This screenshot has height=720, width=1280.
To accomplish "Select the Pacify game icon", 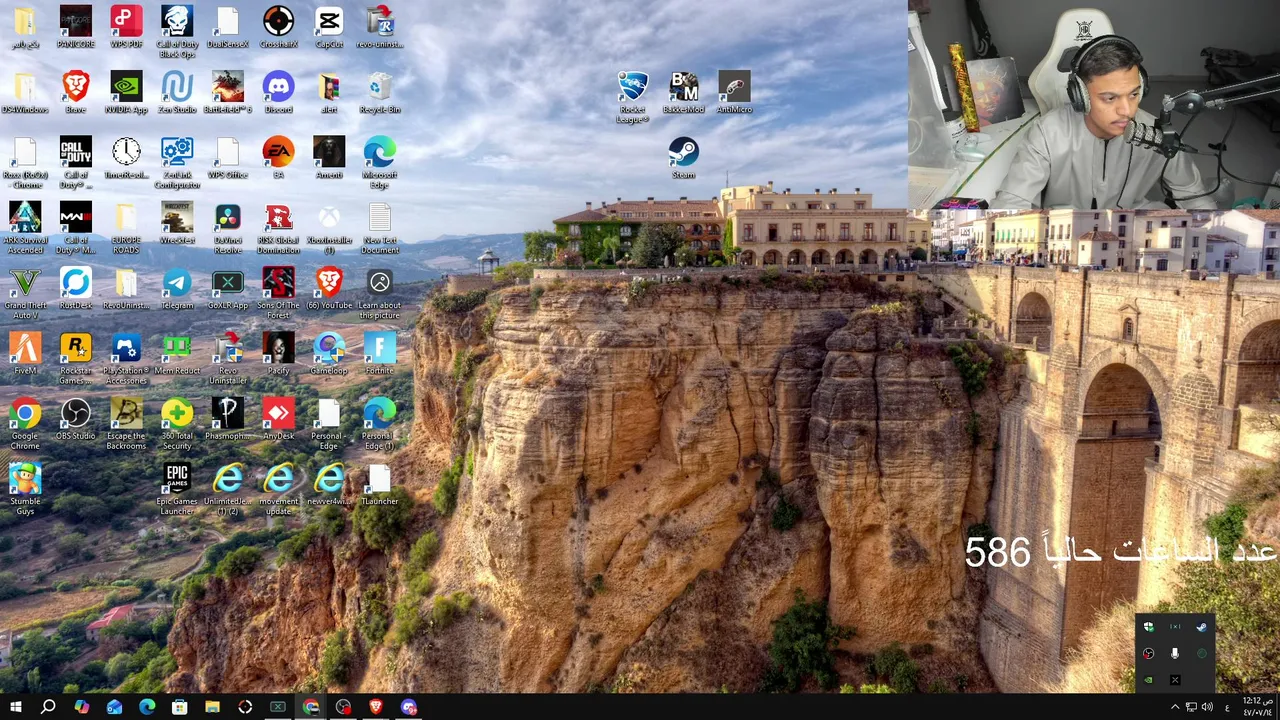I will tap(278, 352).
